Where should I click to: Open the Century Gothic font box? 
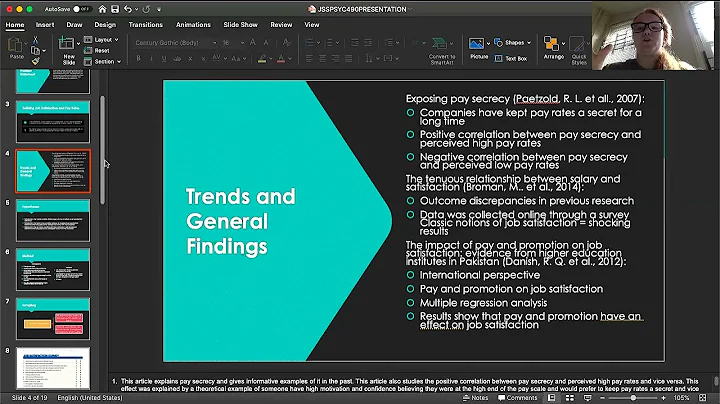pyautogui.click(x=175, y=43)
